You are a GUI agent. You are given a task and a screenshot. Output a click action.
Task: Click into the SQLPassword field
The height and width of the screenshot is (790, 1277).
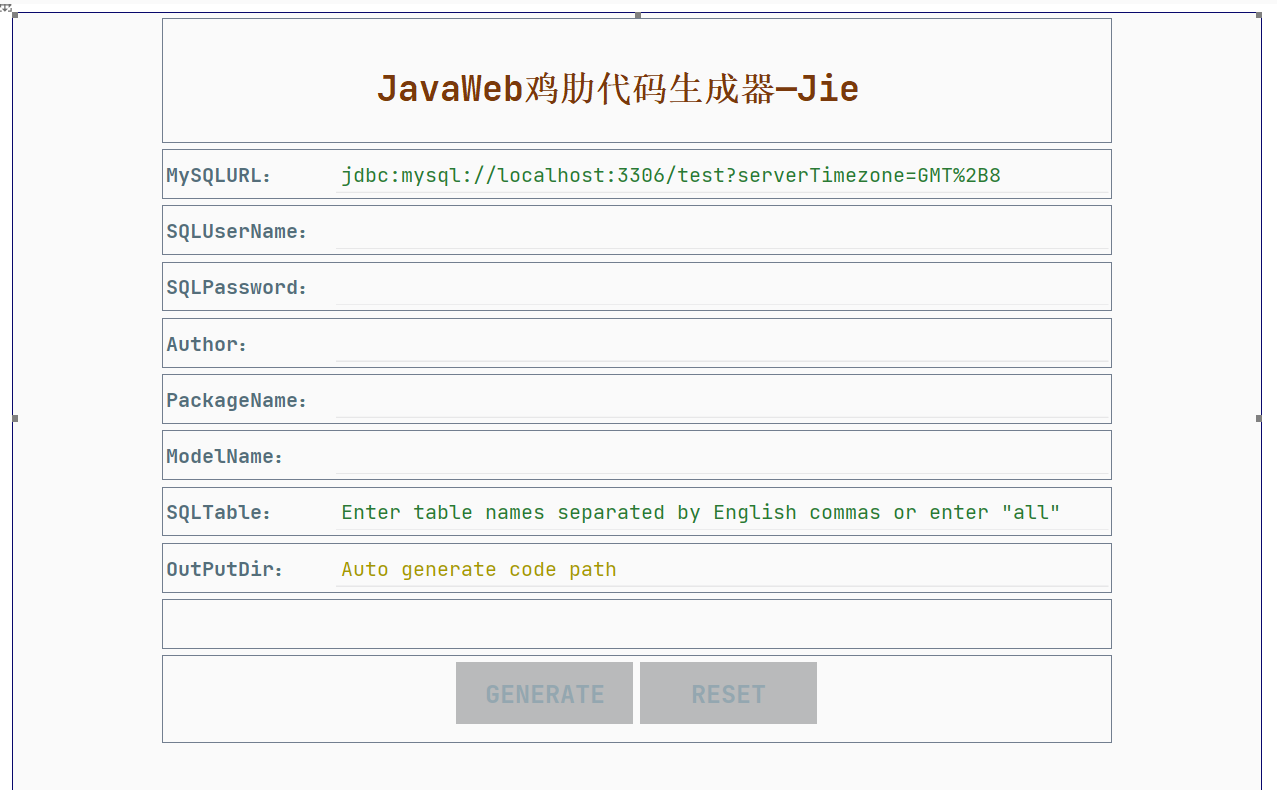[x=722, y=288]
